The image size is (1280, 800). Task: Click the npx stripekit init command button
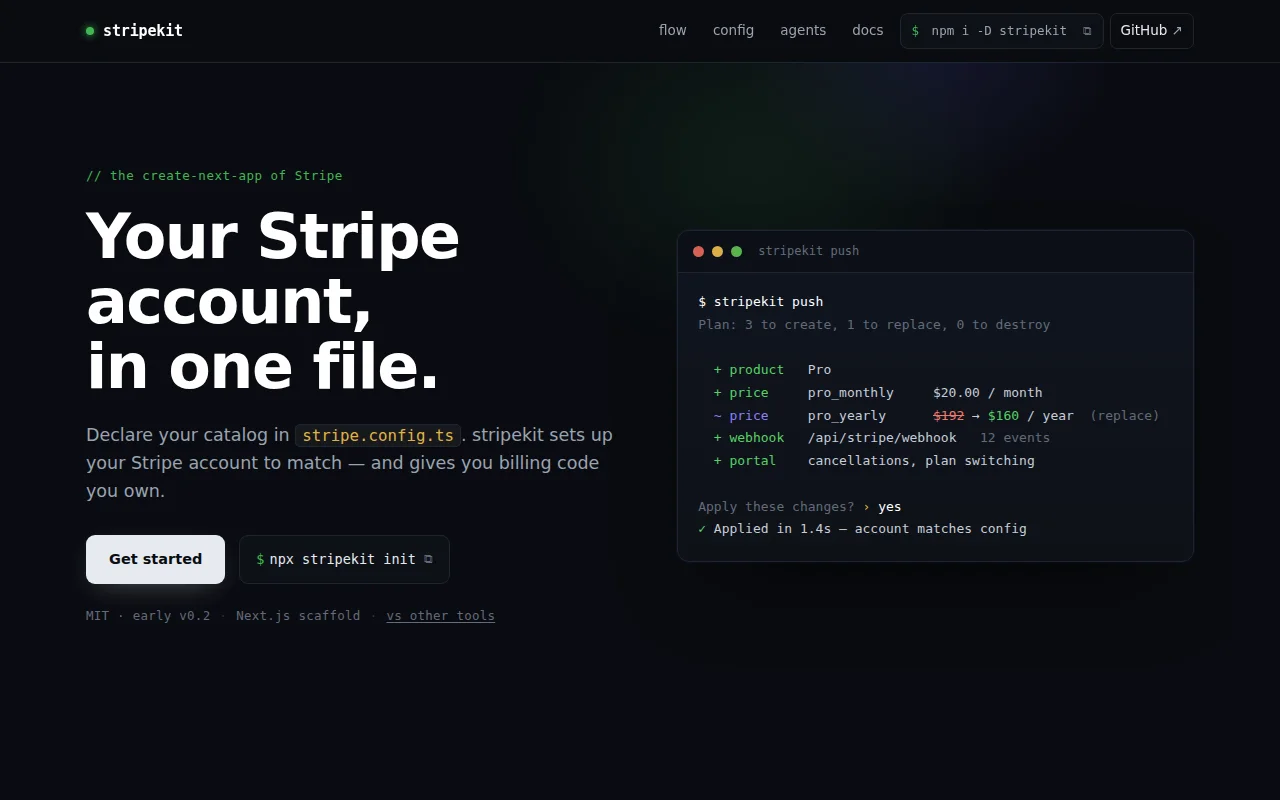344,559
